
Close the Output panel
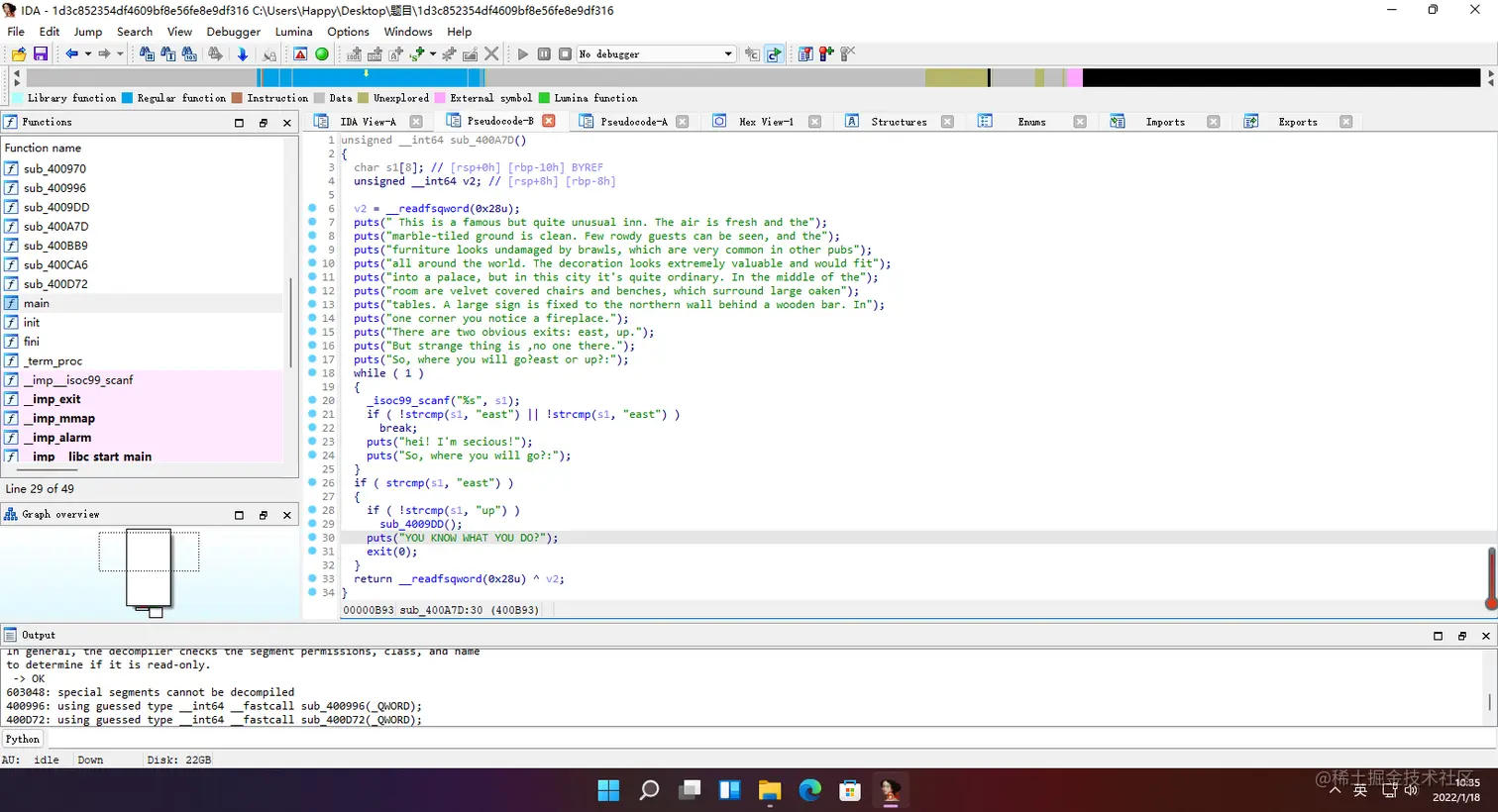tap(1486, 636)
